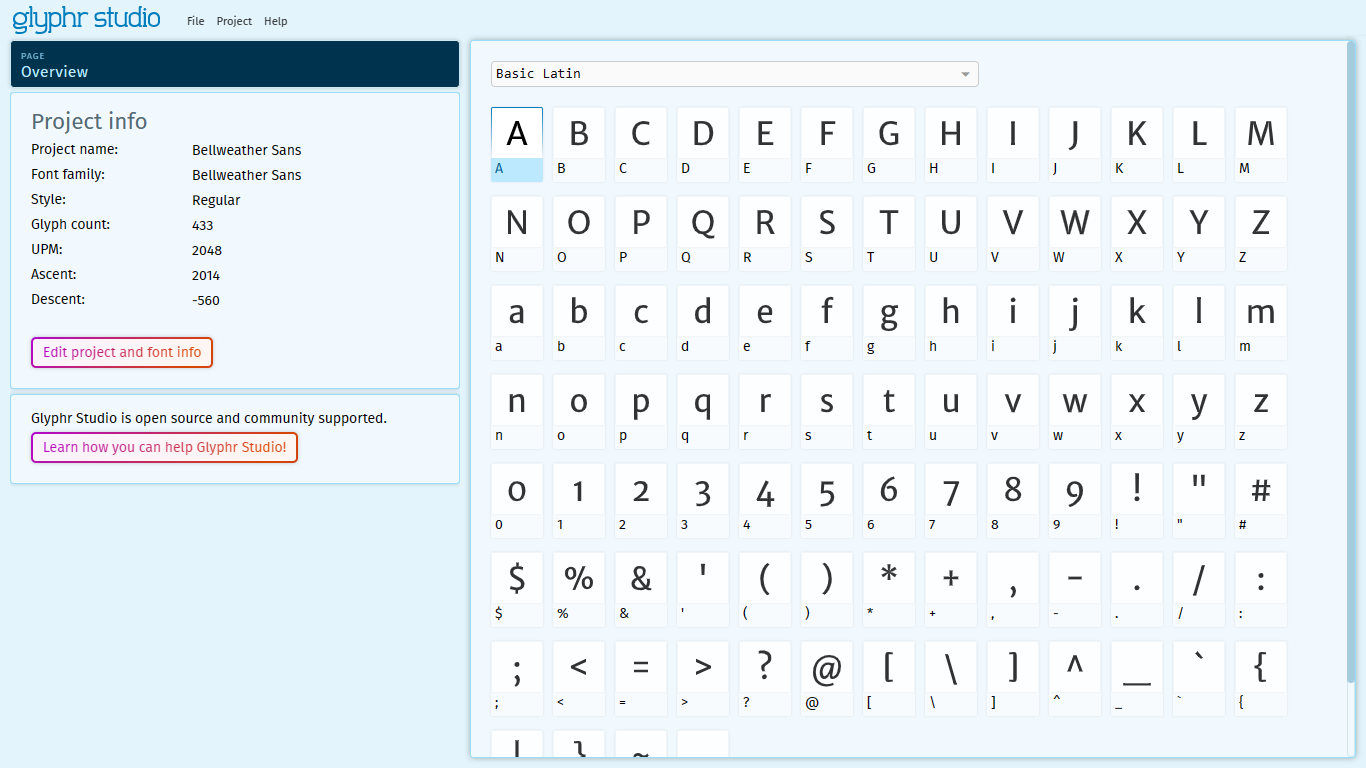Screen dimensions: 1366x768
Task: Select the uppercase Z glyph tile
Action: pos(1261,233)
